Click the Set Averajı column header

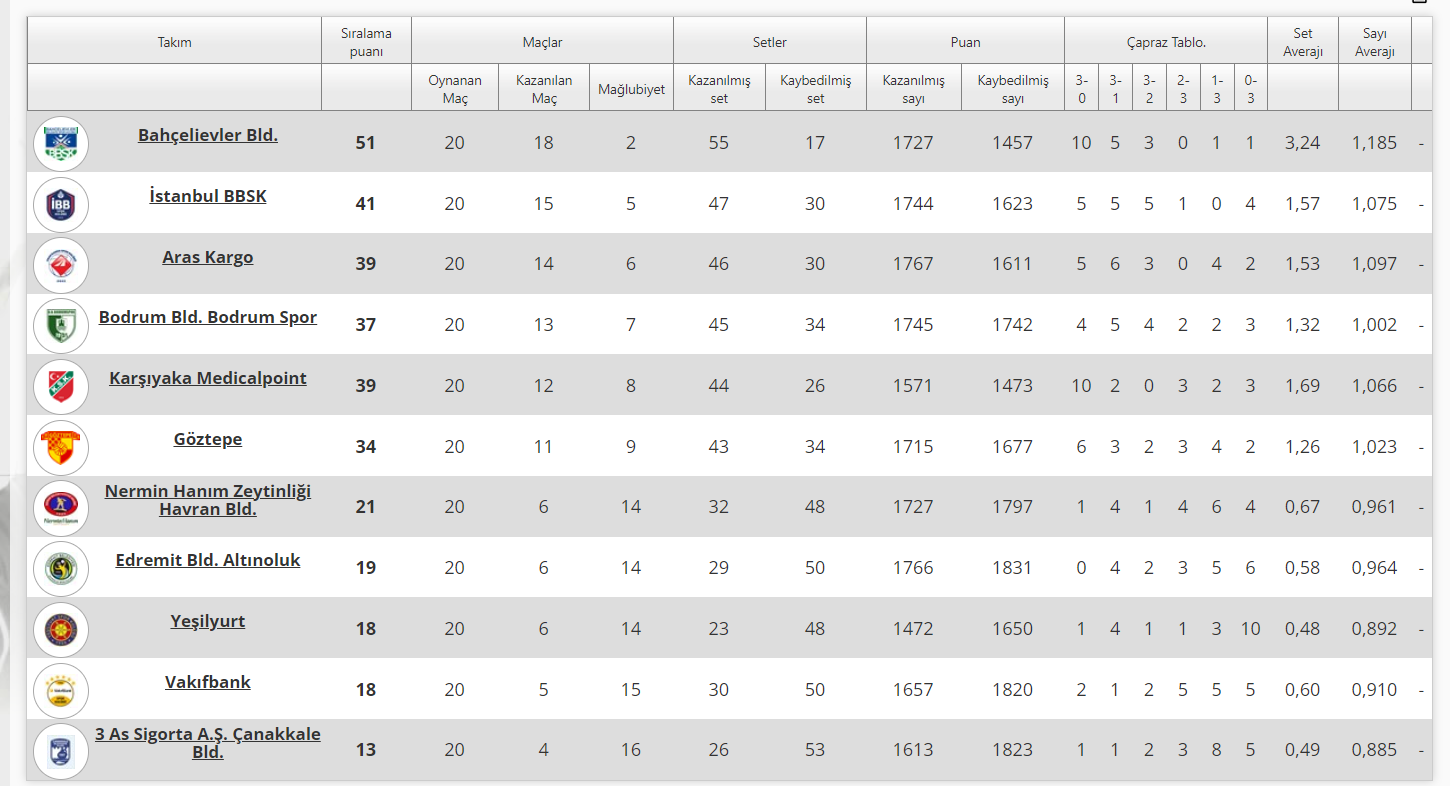pos(1303,42)
